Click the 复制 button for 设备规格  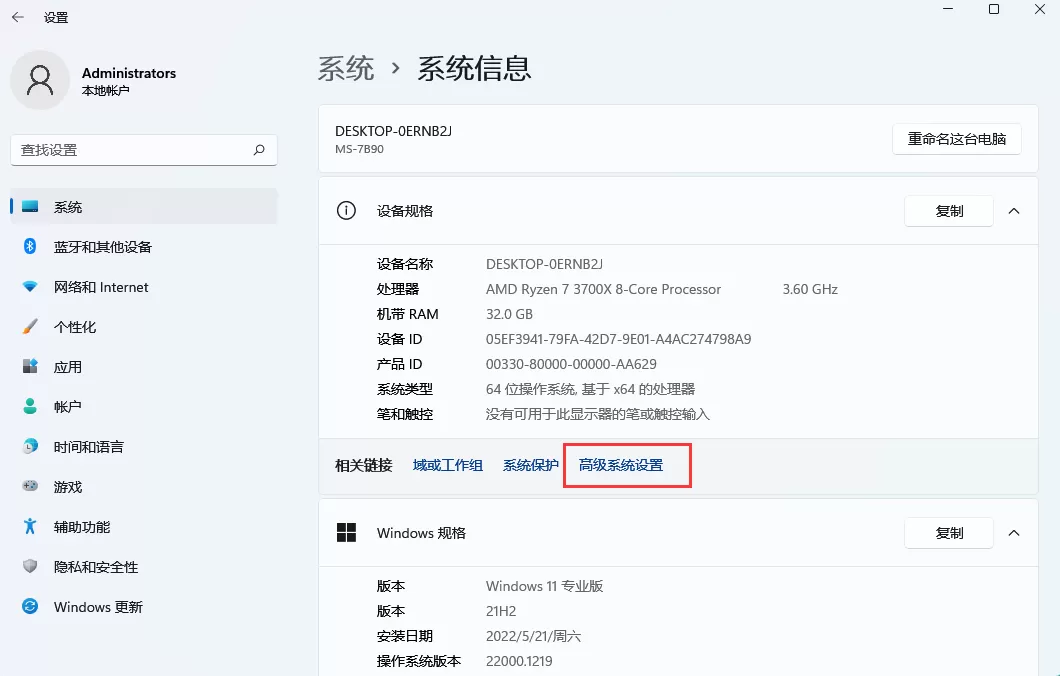point(948,211)
